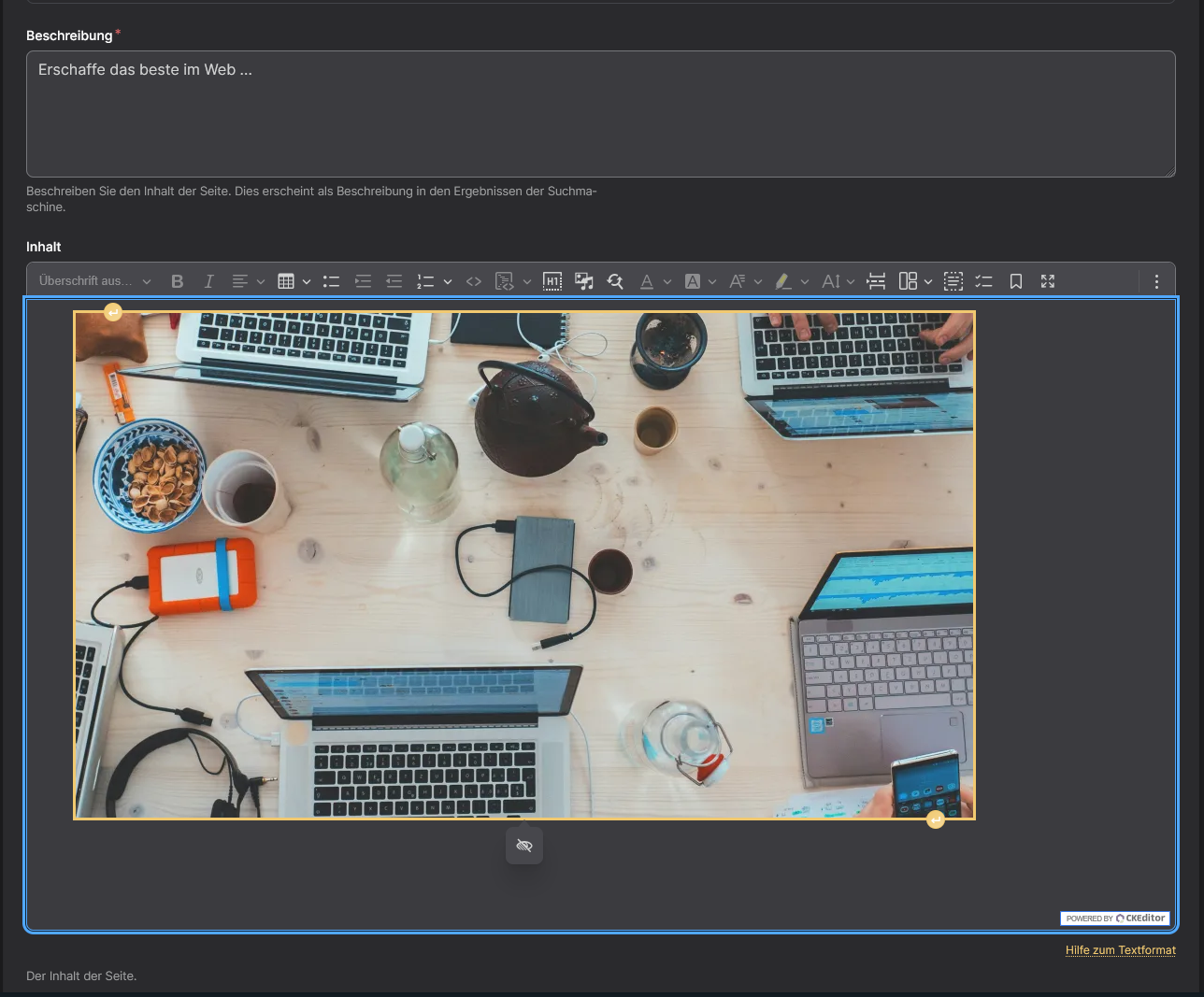
Task: Expand the insert table dropdown
Action: click(x=306, y=281)
